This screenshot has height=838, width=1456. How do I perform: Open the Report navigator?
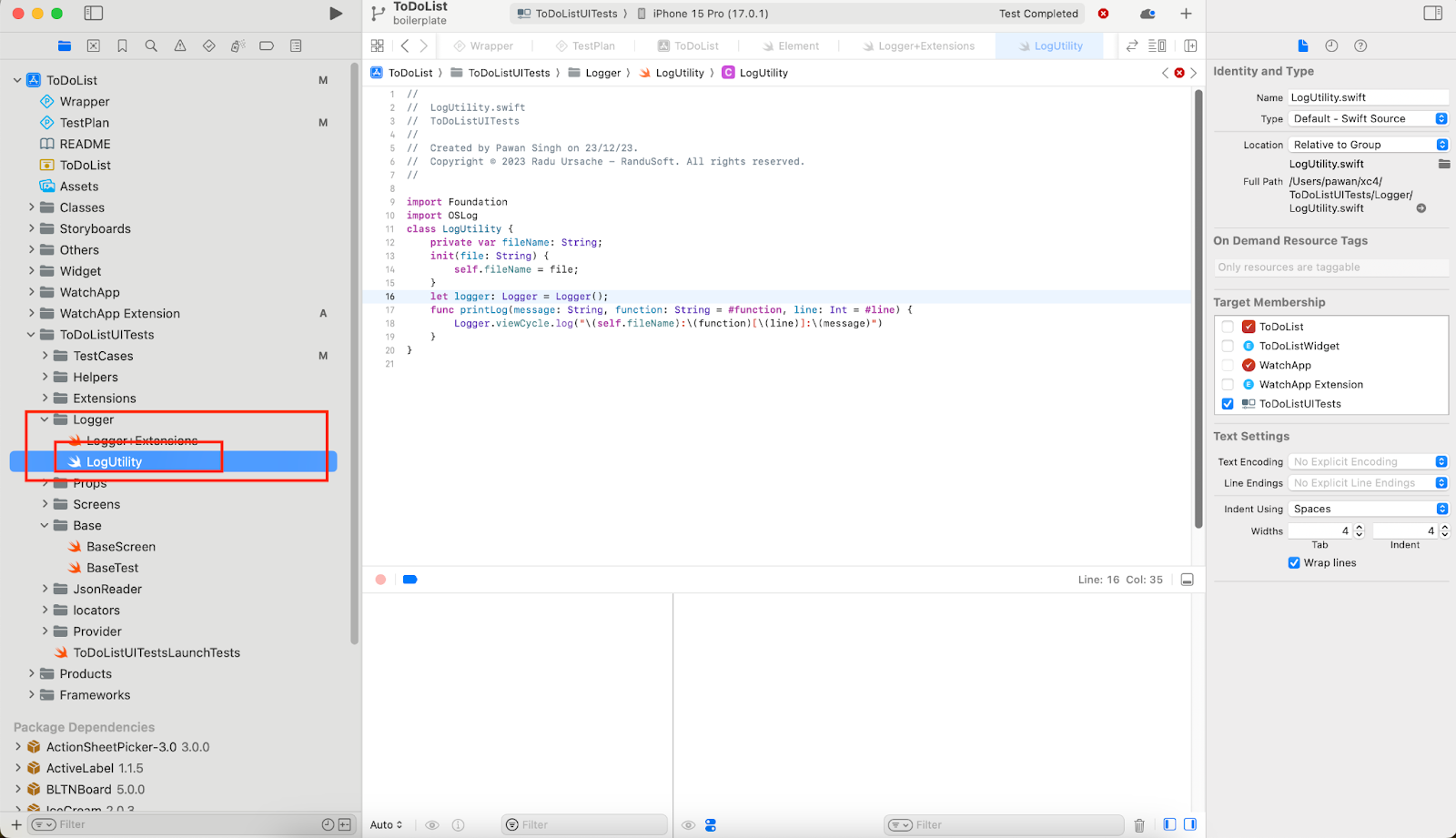tap(296, 45)
